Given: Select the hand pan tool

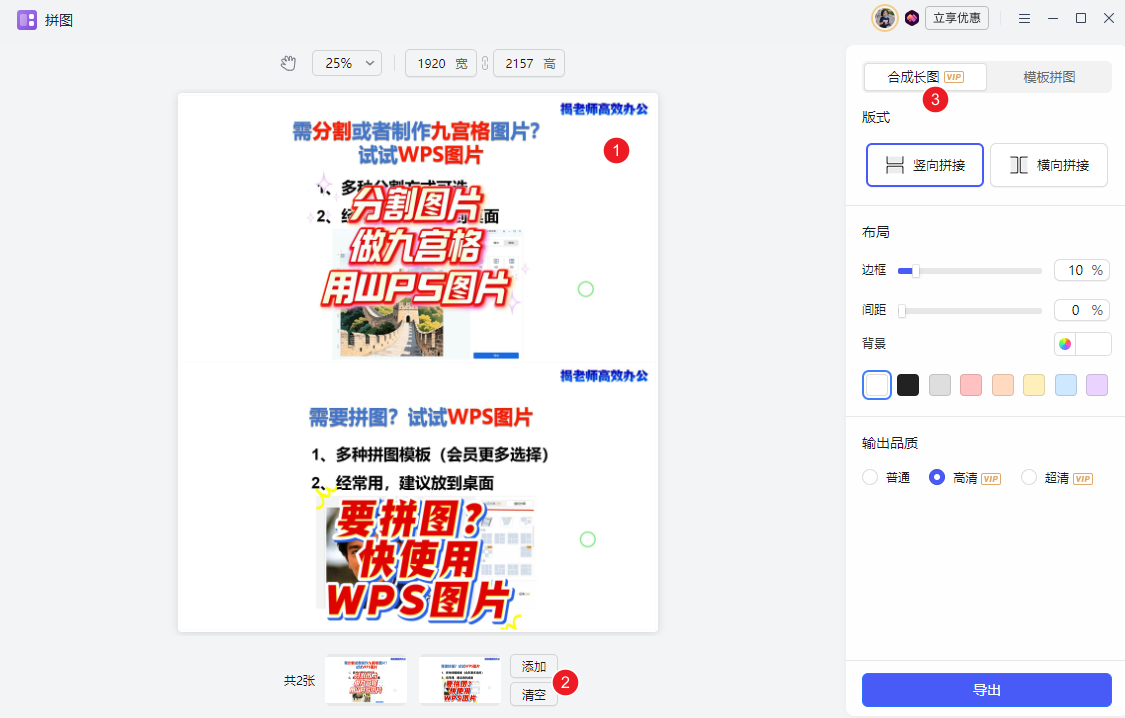Looking at the screenshot, I should (x=288, y=63).
